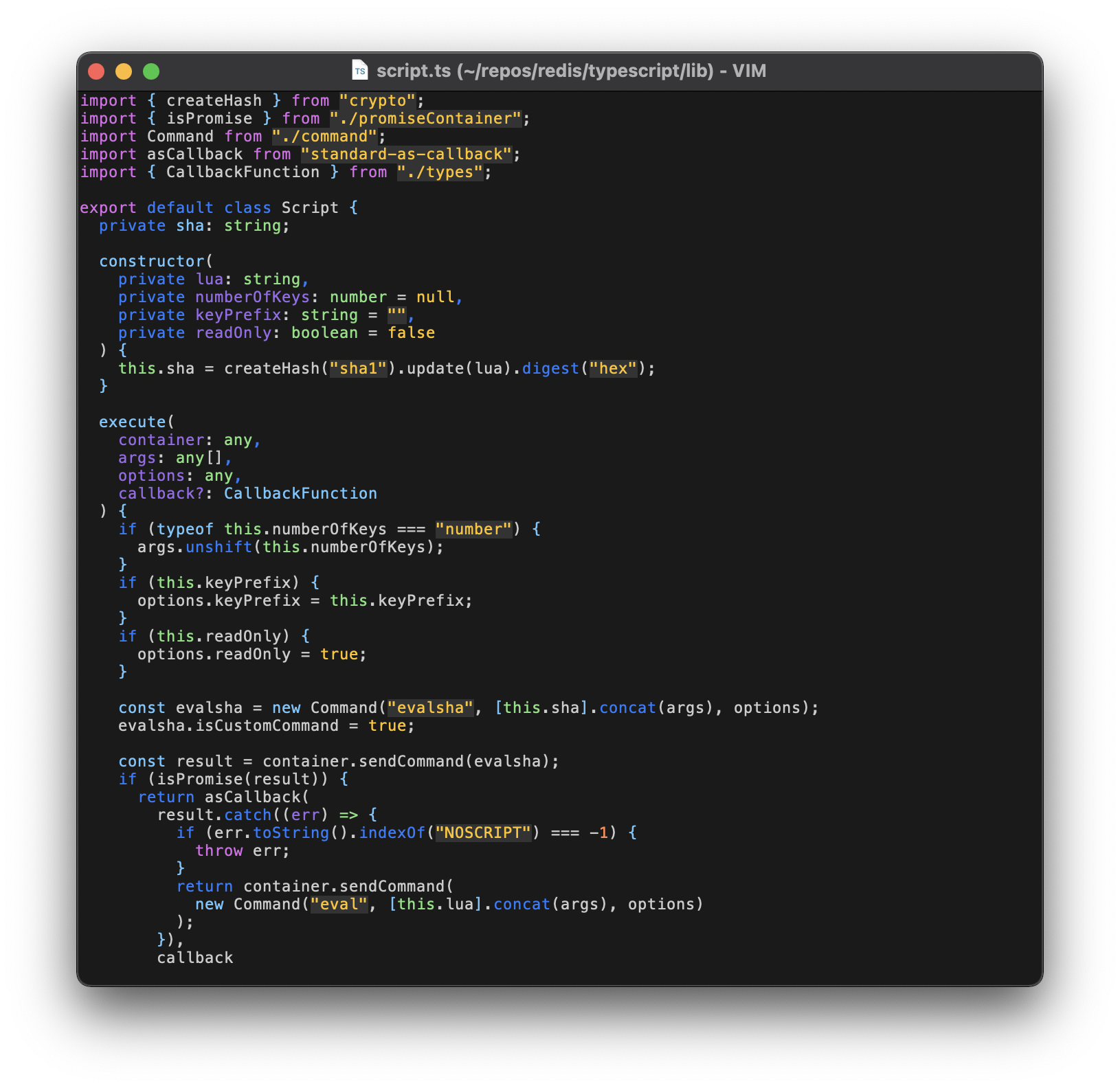Viewport: 1120px width, 1088px height.
Task: Place cursor on "crypto" import string
Action: point(377,101)
